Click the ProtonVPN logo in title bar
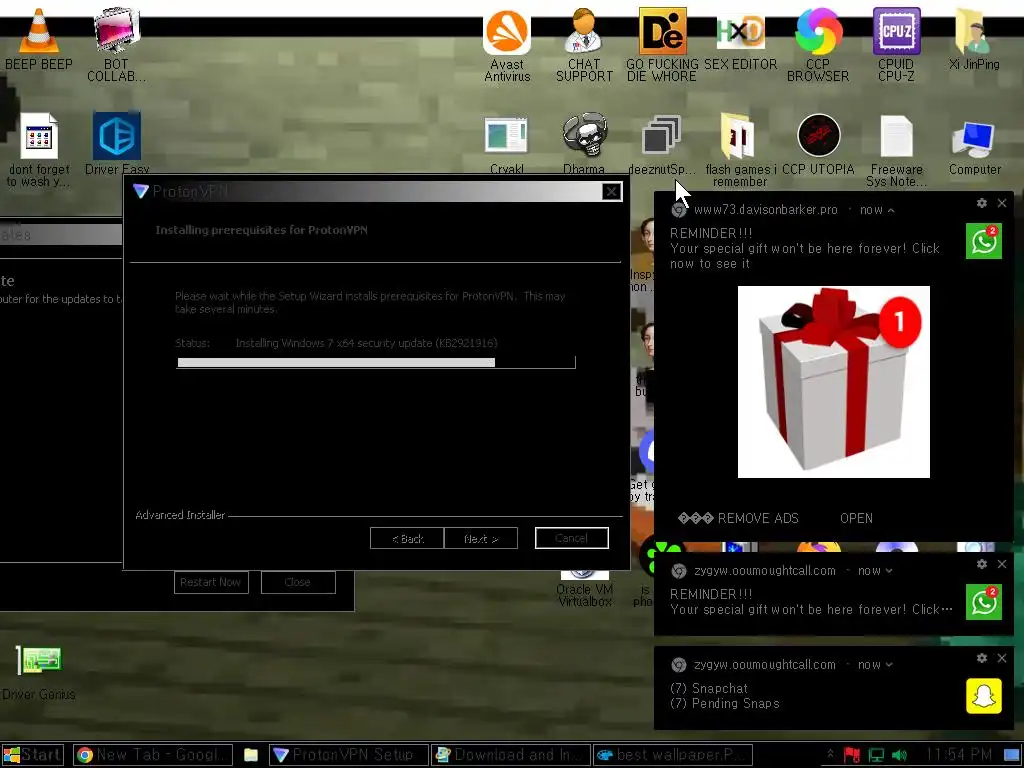Image resolution: width=1024 pixels, height=768 pixels. pos(140,191)
